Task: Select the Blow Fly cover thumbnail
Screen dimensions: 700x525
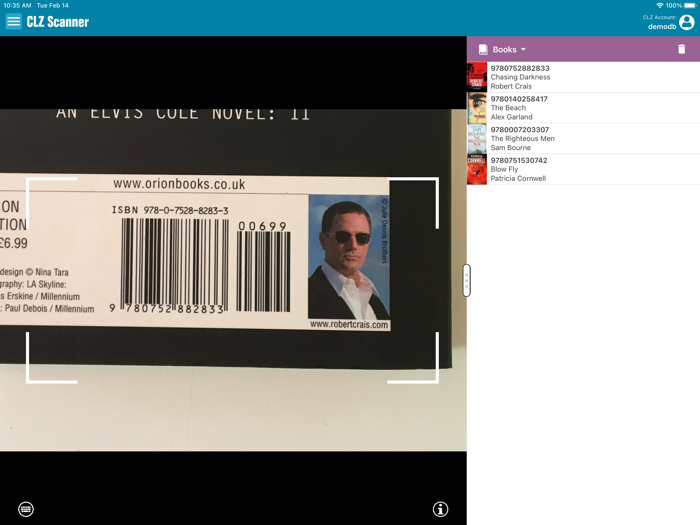Action: coord(477,170)
